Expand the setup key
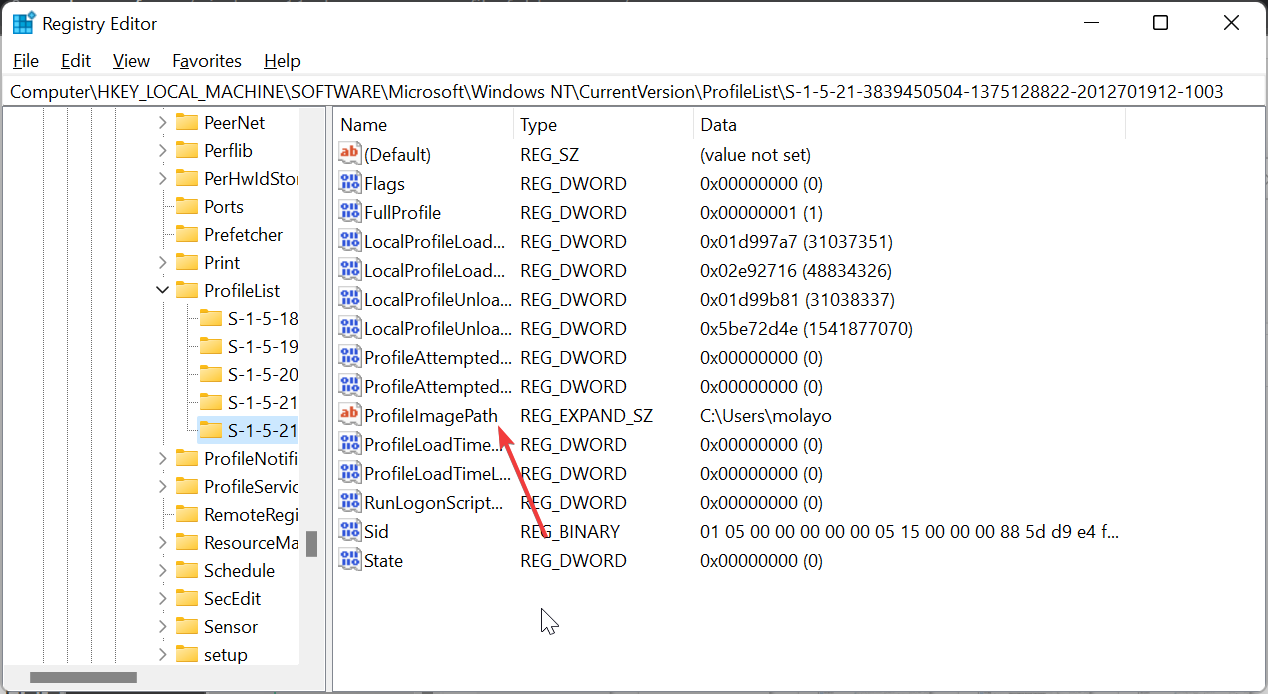This screenshot has height=694, width=1268. point(162,654)
